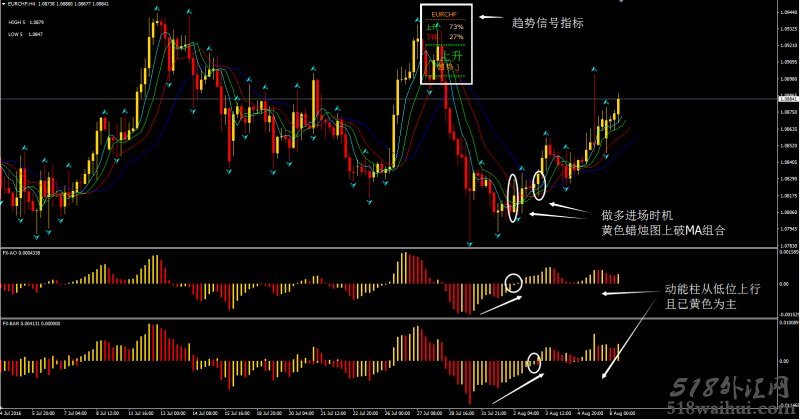
Task: Click the 1.08060 price scale label
Action: 788,212
